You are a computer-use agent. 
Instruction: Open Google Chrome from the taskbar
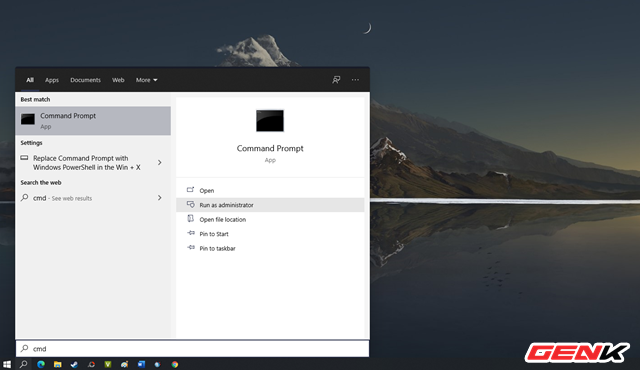175,364
